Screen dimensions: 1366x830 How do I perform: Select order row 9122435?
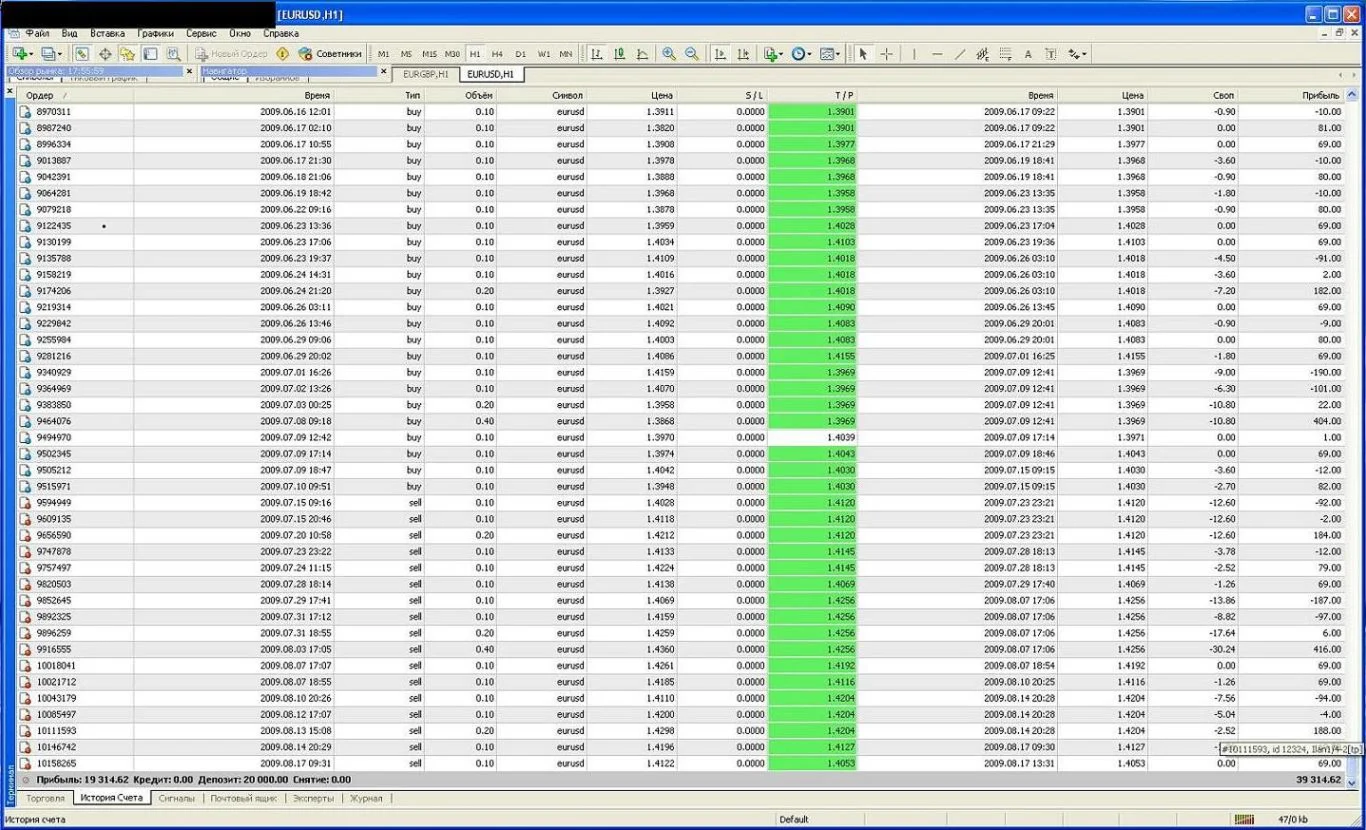pyautogui.click(x=54, y=226)
